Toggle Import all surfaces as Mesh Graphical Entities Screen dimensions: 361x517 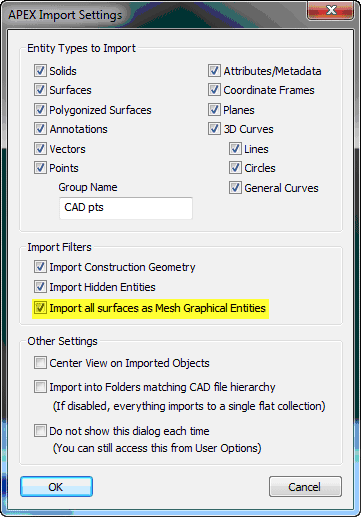pos(40,308)
